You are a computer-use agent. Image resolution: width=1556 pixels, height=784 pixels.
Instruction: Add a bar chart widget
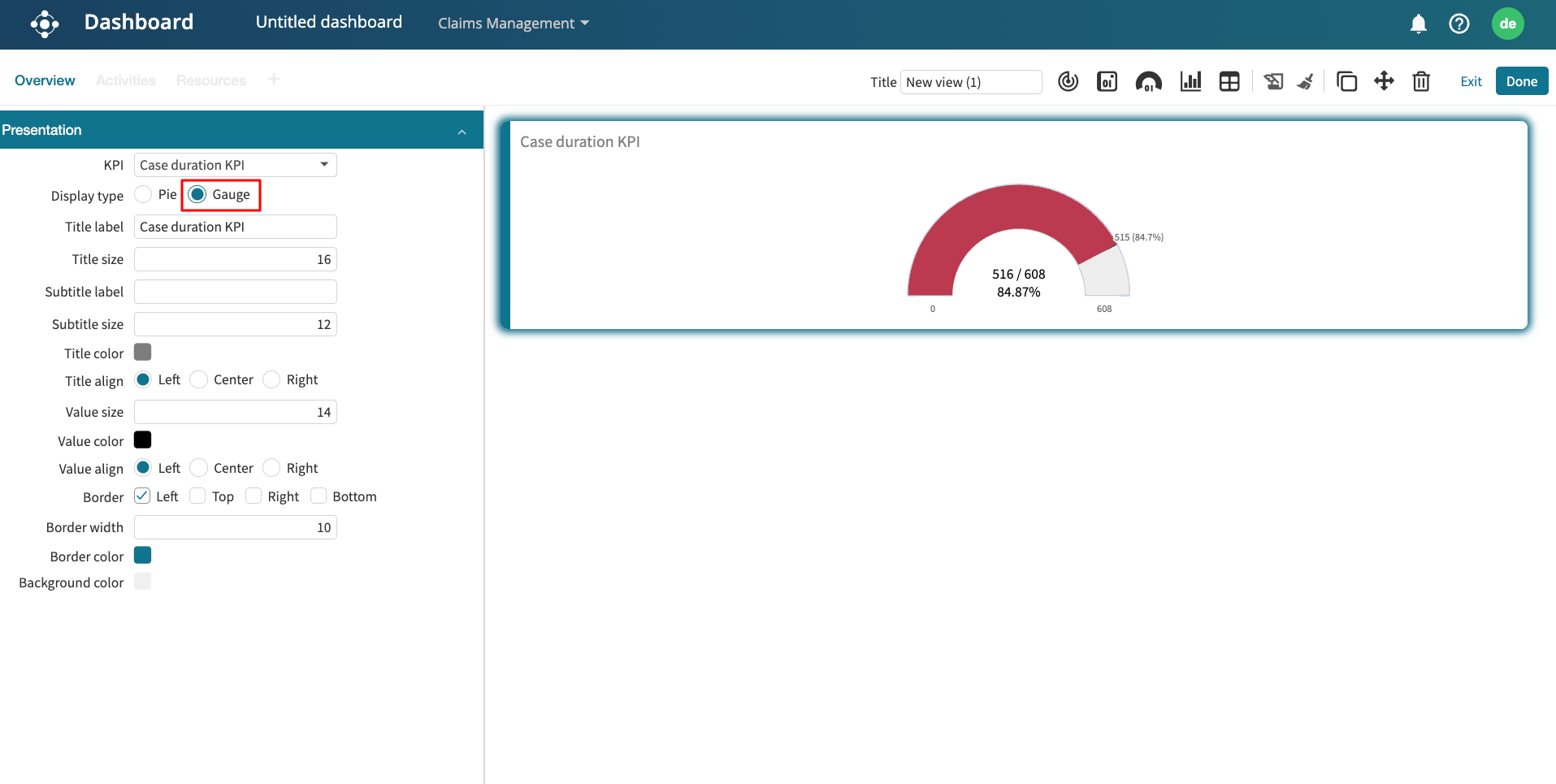click(1190, 81)
